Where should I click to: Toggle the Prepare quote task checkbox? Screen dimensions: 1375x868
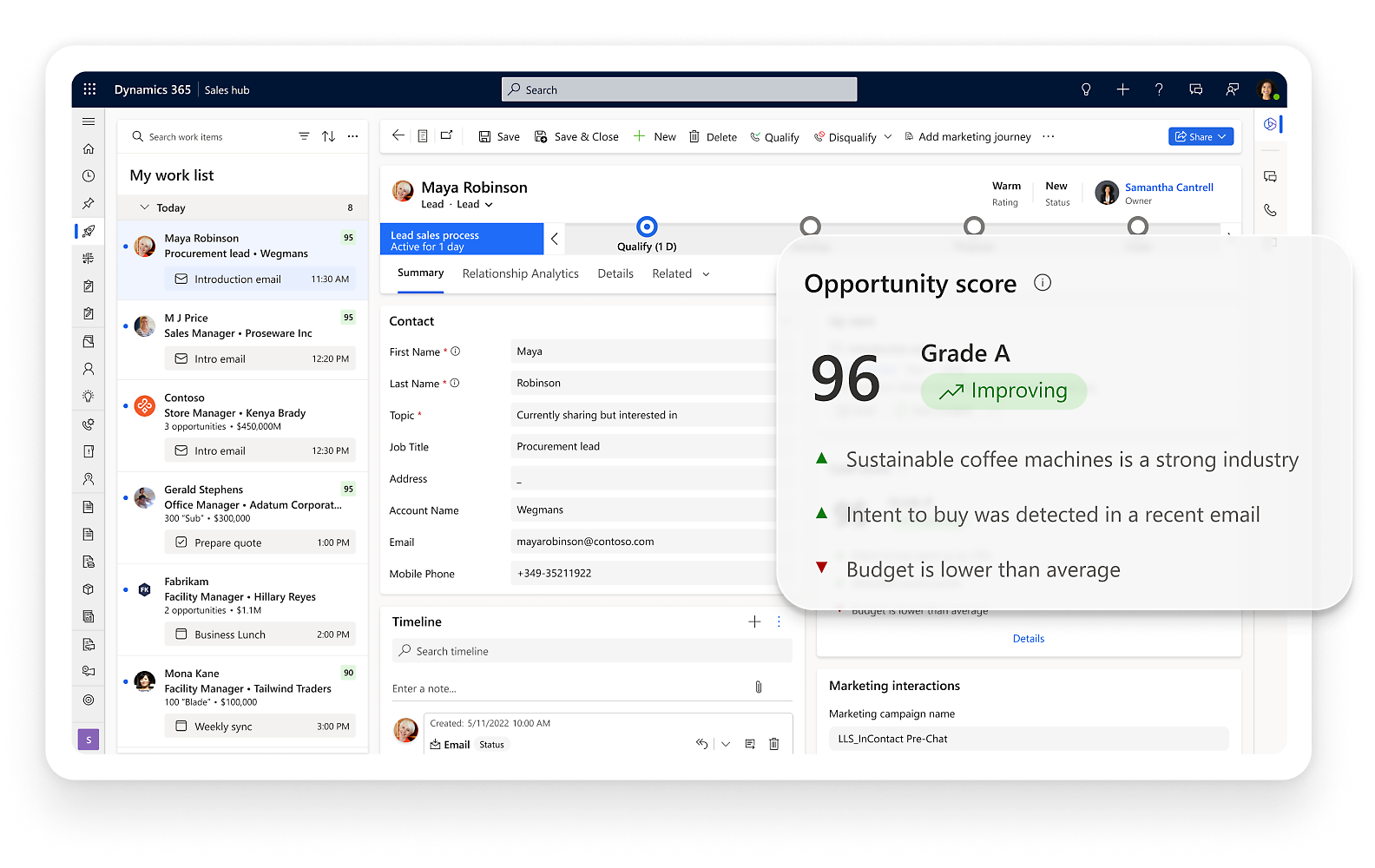tap(181, 542)
